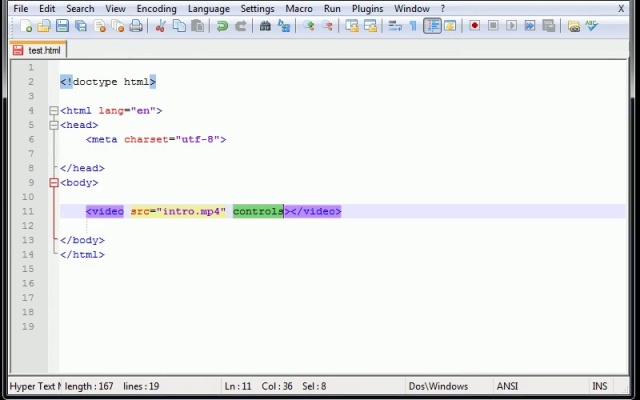Toggle show all characters pilcrow icon
640x400 pixels.
[x=413, y=26]
